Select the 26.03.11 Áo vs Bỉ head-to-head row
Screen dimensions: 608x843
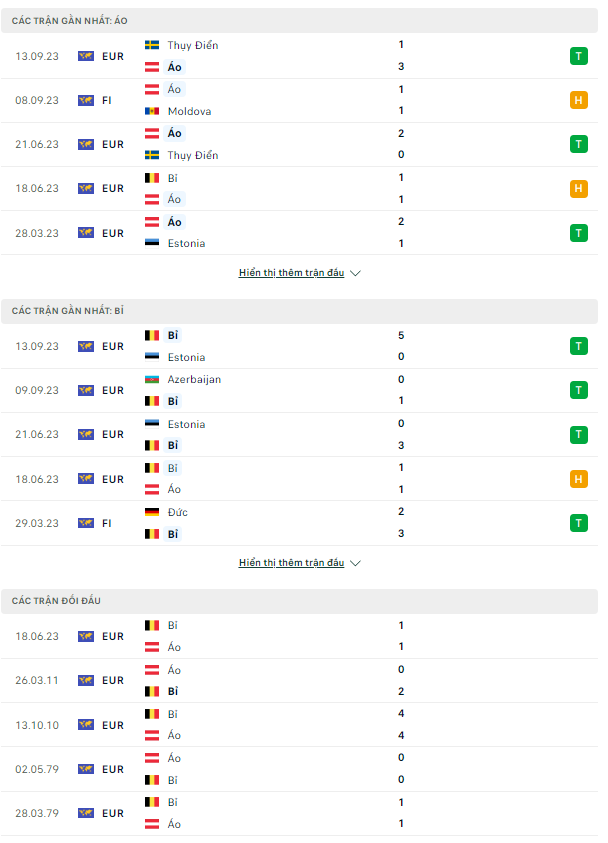(299, 681)
